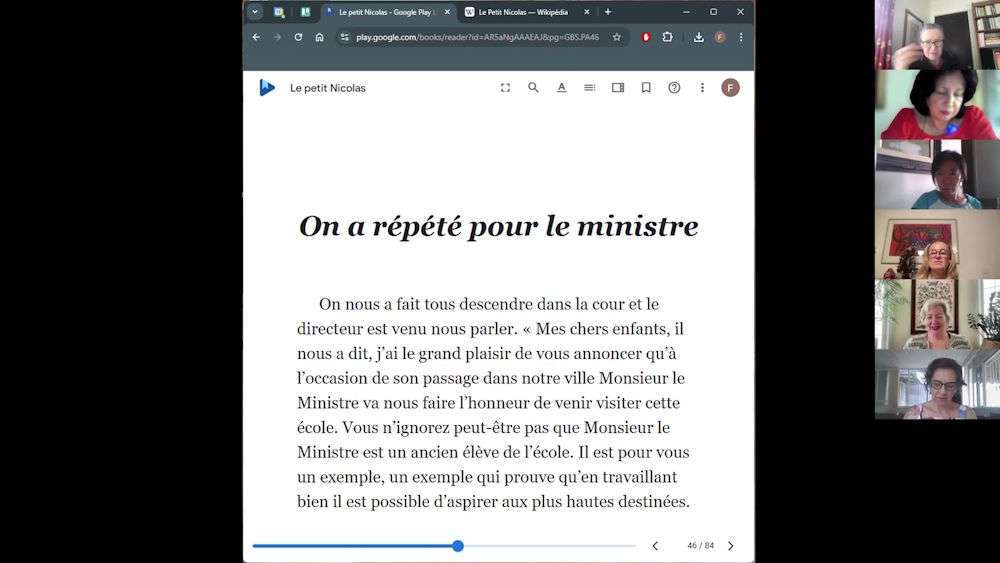Click chapter heading 'On a répété pour le ministre'

[x=498, y=226]
